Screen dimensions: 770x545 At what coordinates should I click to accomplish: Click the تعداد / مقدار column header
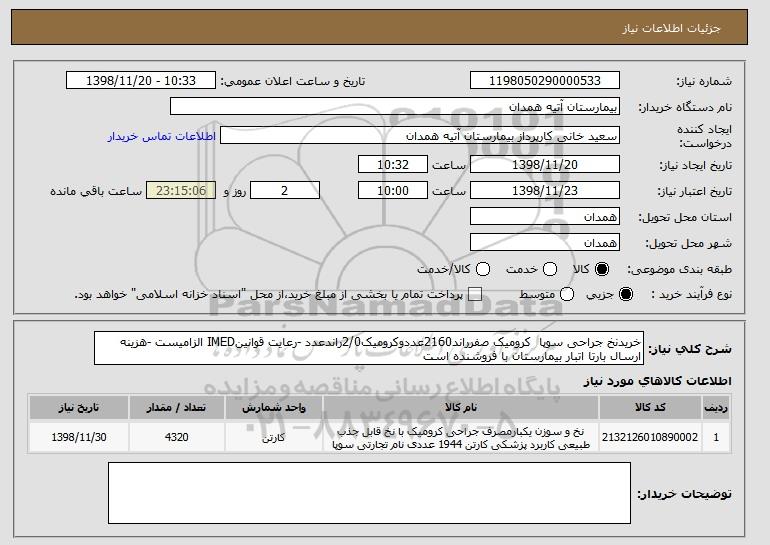[177, 408]
